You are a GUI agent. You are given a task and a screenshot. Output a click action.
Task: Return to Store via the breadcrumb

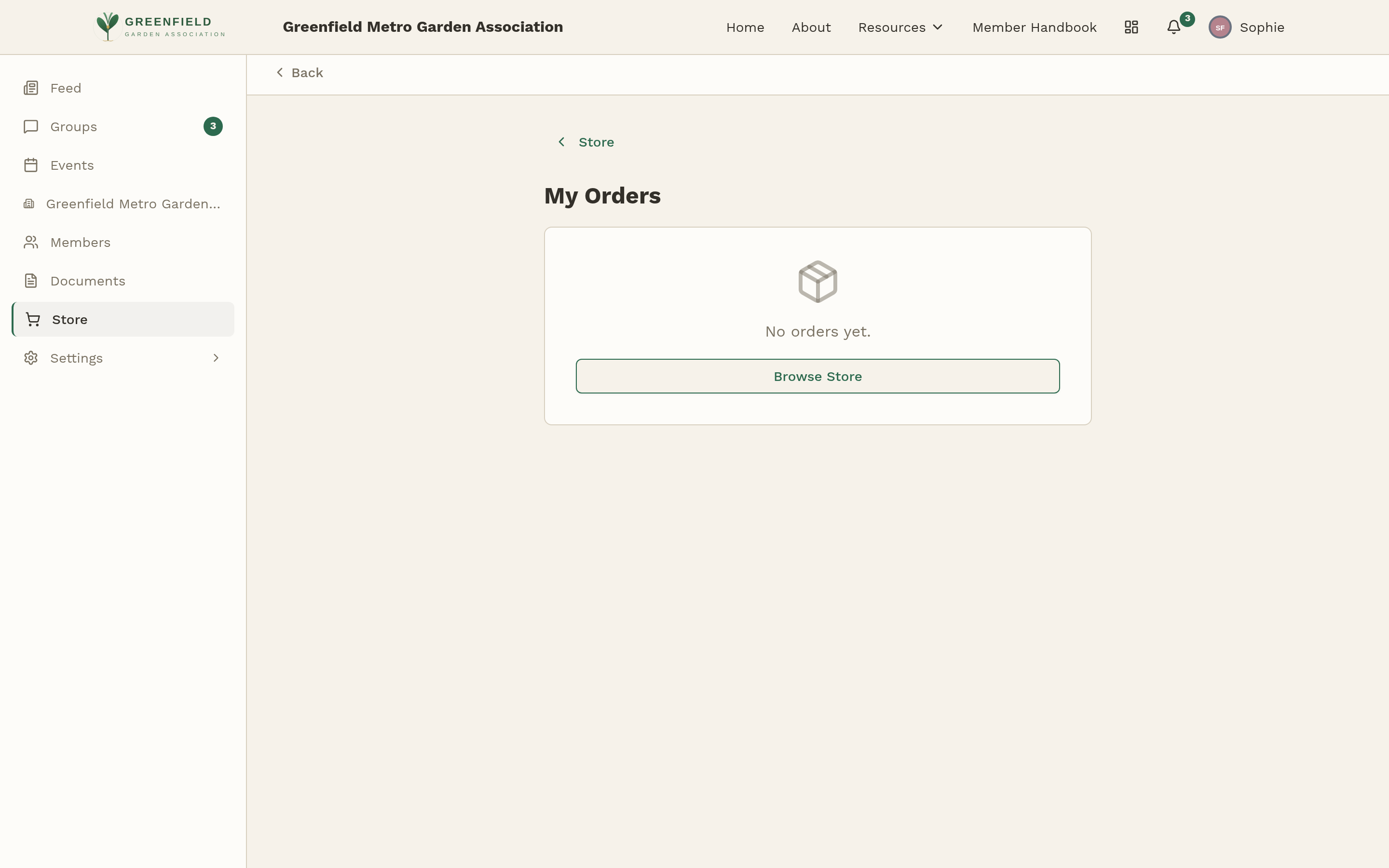(595, 141)
